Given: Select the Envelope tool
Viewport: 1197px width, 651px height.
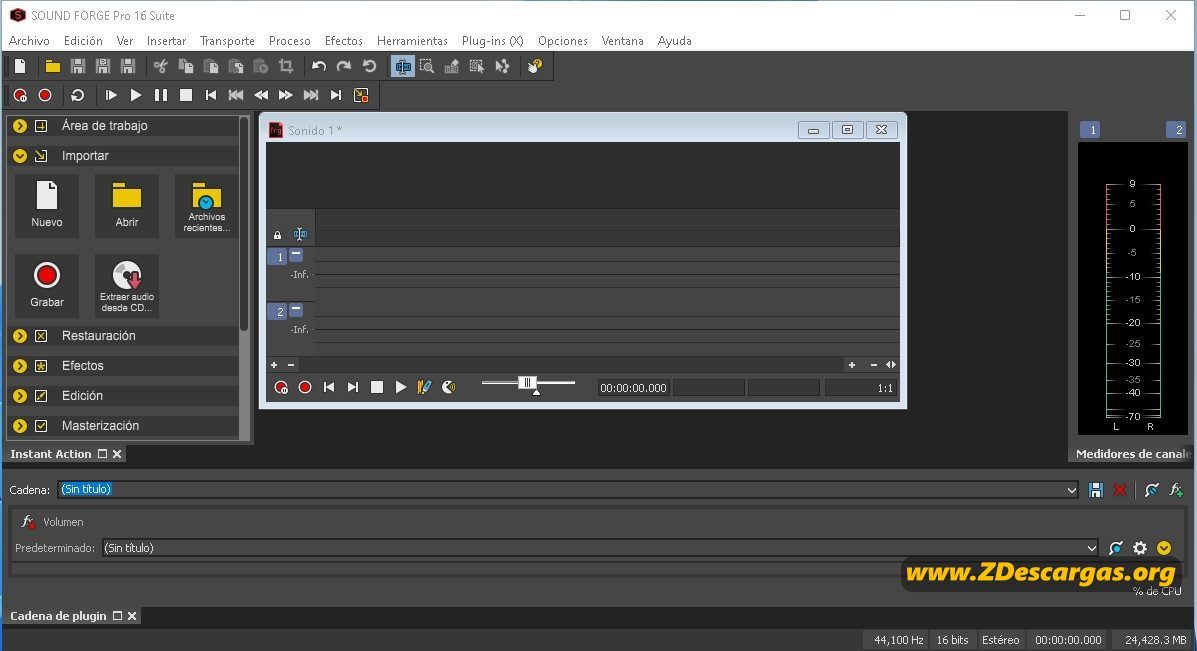Looking at the screenshot, I should (502, 66).
